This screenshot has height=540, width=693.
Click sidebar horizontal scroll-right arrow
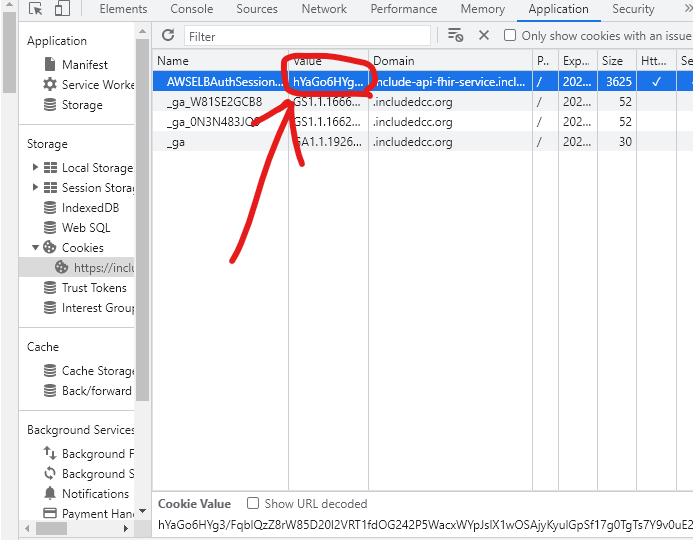126,528
